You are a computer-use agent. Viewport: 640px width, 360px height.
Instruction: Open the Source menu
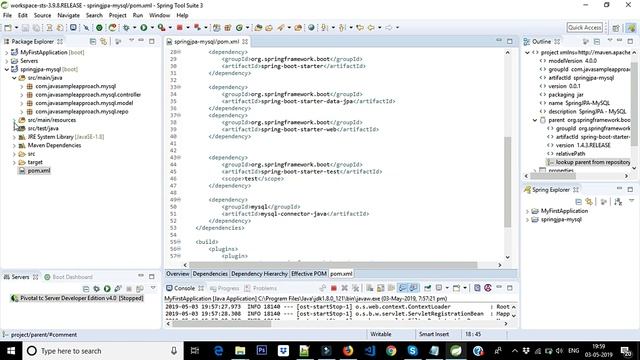point(42,15)
